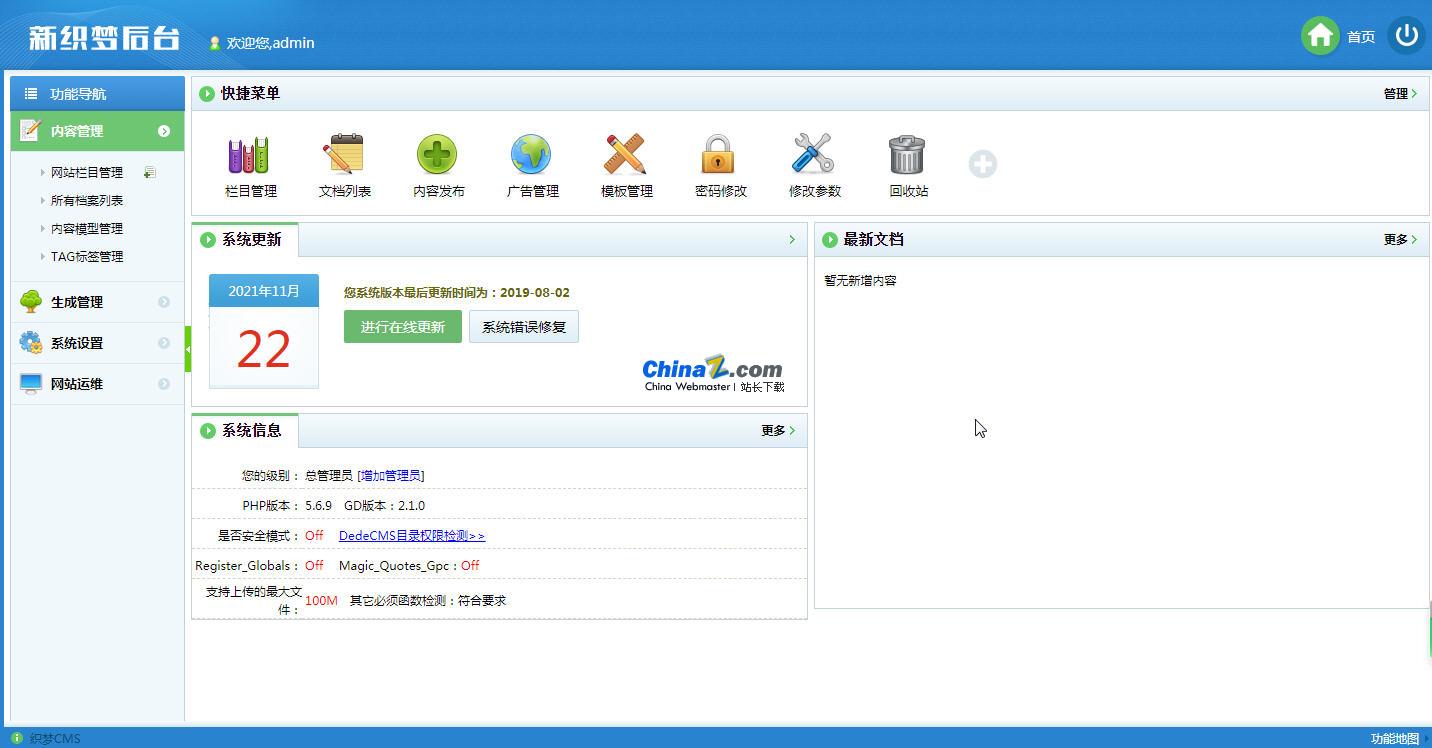The image size is (1432, 748).
Task: Expand the 系统设置 section arrow
Action: coord(164,343)
